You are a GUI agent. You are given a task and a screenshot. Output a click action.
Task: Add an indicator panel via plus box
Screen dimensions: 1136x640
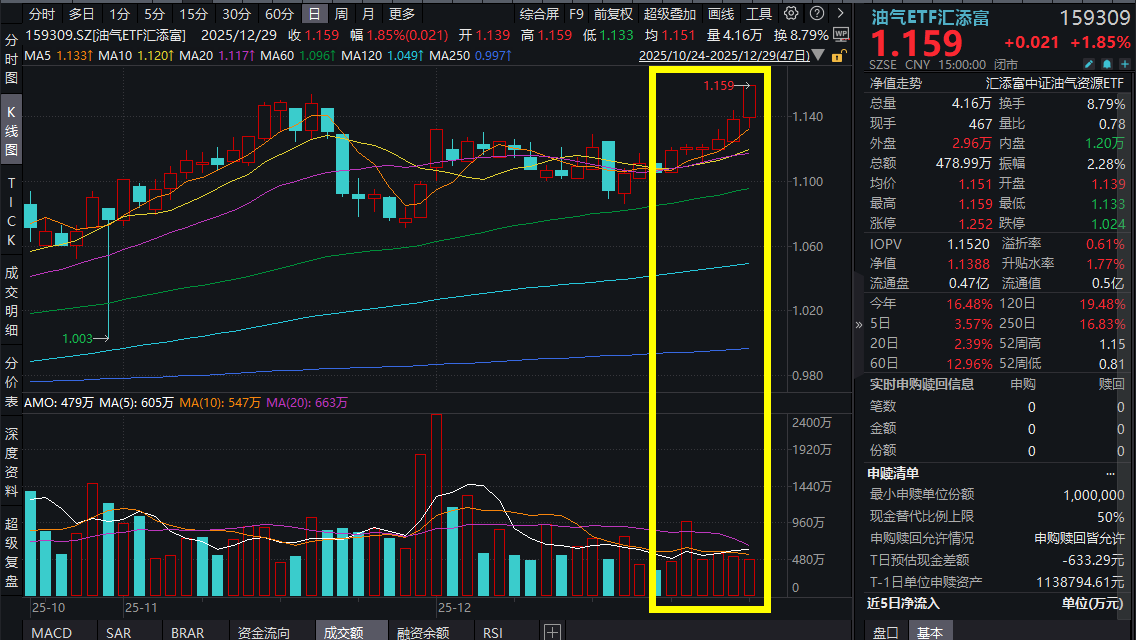[552, 632]
